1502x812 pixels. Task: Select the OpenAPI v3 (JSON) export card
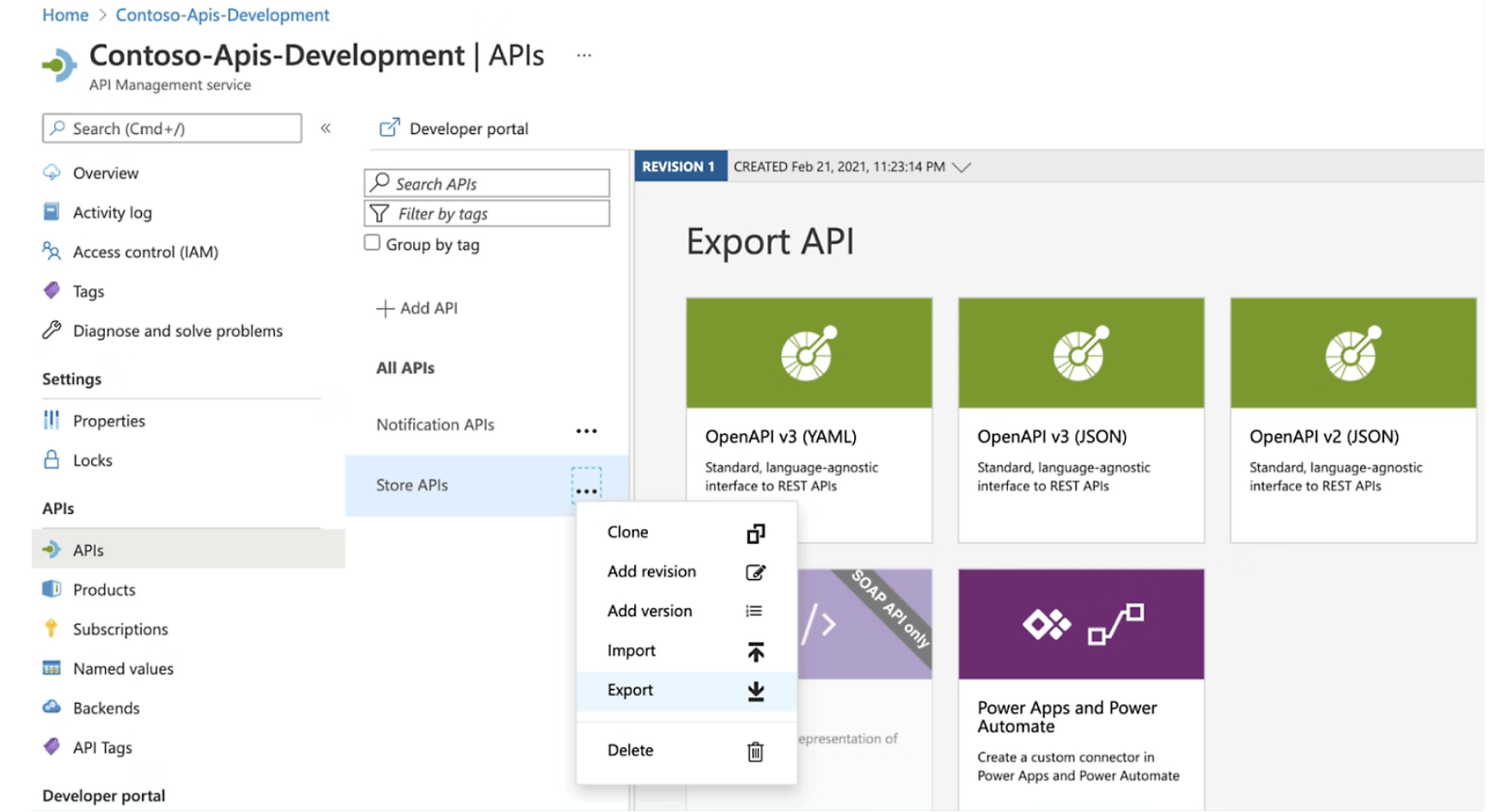tap(1081, 420)
